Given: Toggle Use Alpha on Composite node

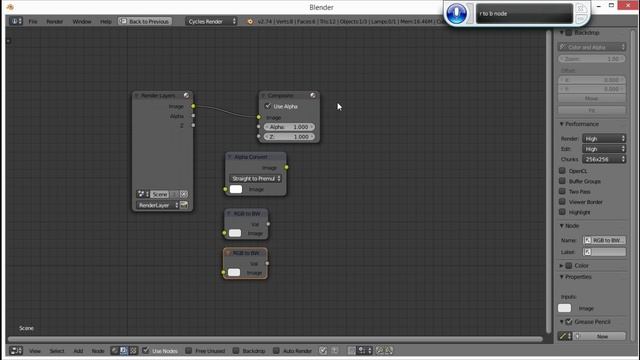Looking at the screenshot, I should [268, 106].
